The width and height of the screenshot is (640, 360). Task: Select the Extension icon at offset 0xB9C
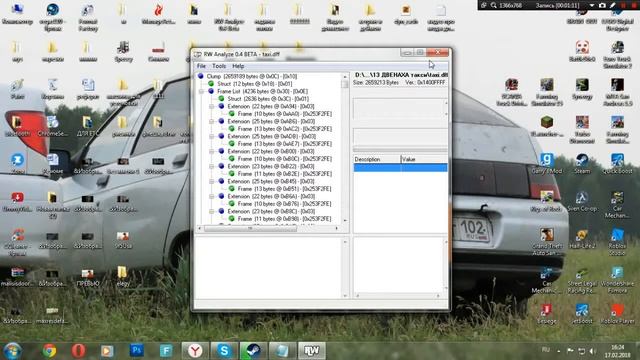(221, 211)
